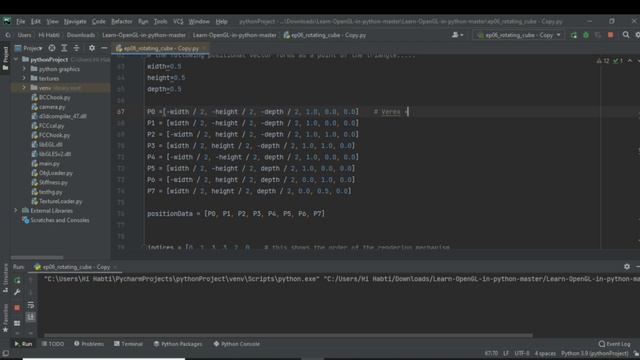Toggle scroll to end in Run console
Image resolution: width=640 pixels, height=360 pixels.
[x=31, y=317]
